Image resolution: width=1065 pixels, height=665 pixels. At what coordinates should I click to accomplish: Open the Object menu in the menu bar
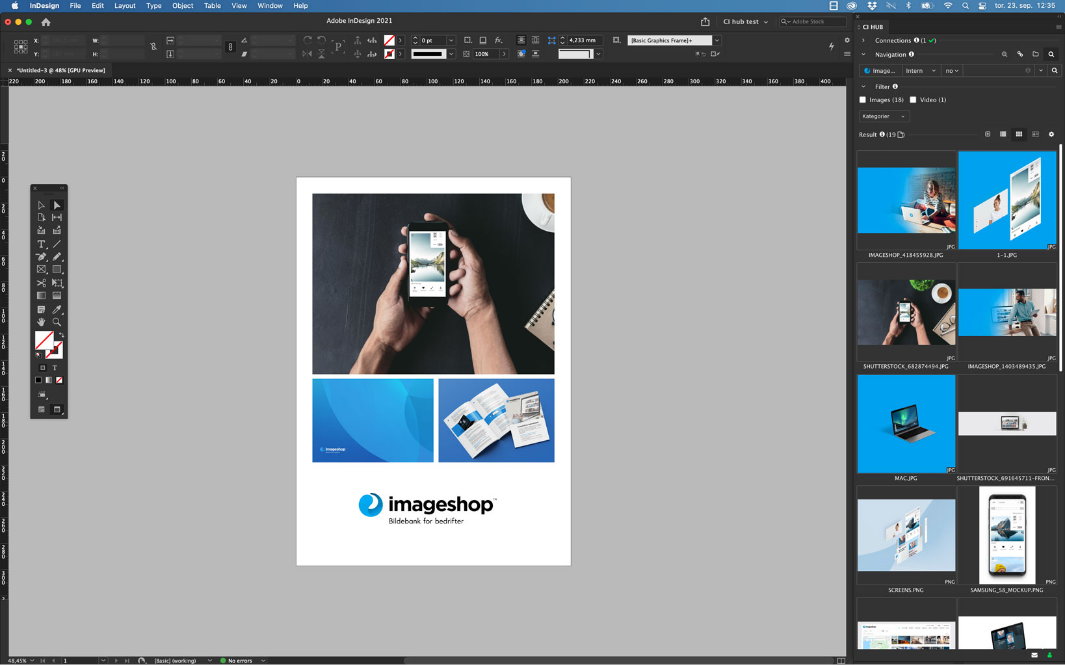pyautogui.click(x=182, y=6)
